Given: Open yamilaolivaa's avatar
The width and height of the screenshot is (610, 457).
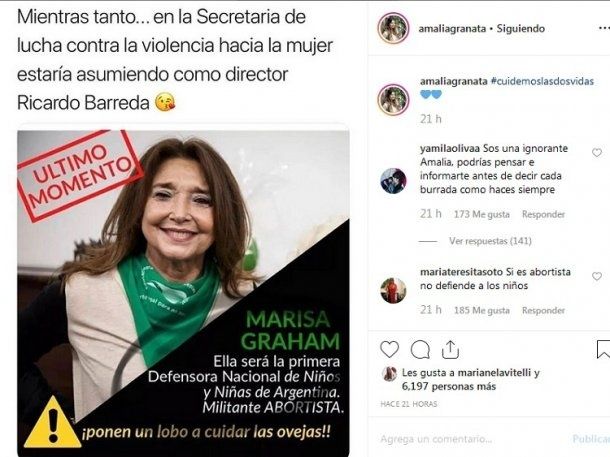Looking at the screenshot, I should click(x=393, y=181).
